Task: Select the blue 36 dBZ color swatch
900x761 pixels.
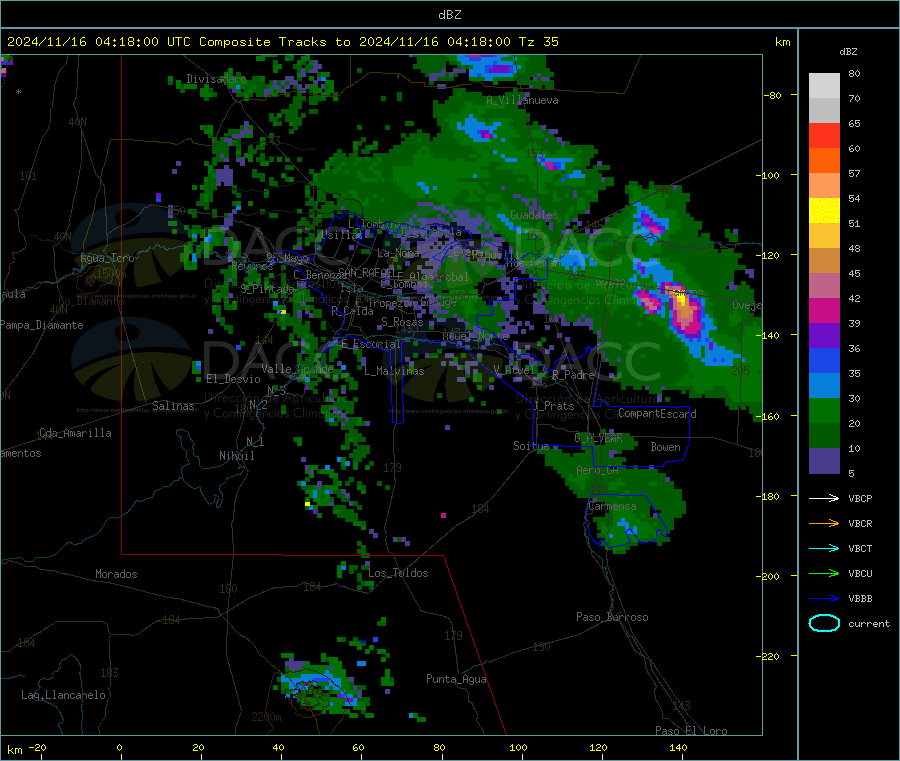Action: [x=824, y=360]
